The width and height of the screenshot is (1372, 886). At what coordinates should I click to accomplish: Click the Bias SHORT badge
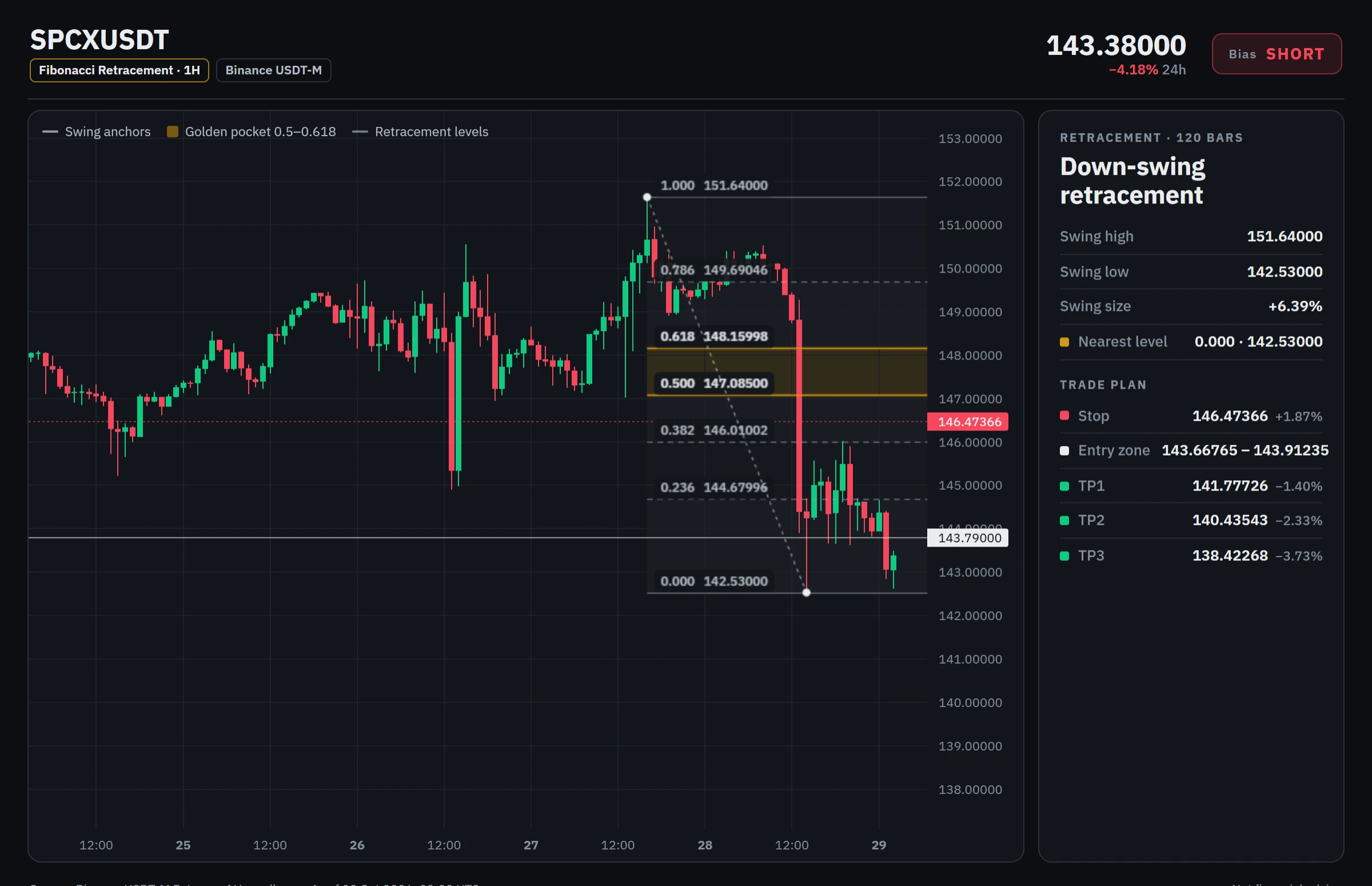[x=1277, y=54]
